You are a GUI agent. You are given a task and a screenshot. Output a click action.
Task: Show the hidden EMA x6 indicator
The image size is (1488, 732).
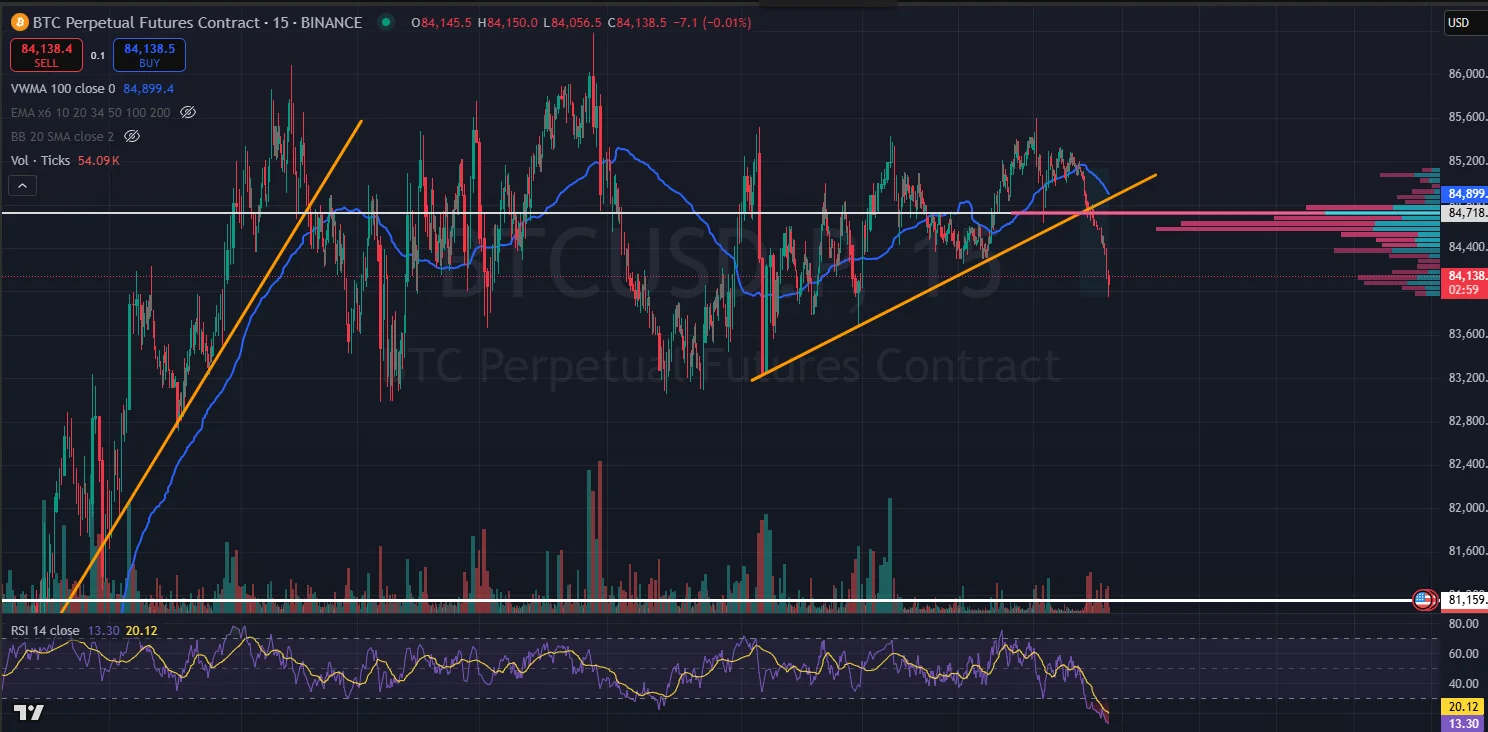(187, 112)
